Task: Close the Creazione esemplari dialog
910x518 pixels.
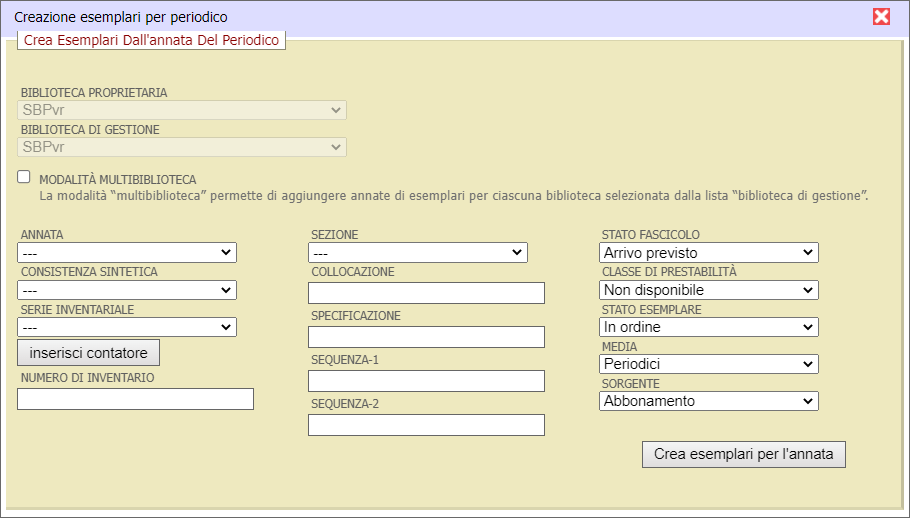Action: [881, 16]
